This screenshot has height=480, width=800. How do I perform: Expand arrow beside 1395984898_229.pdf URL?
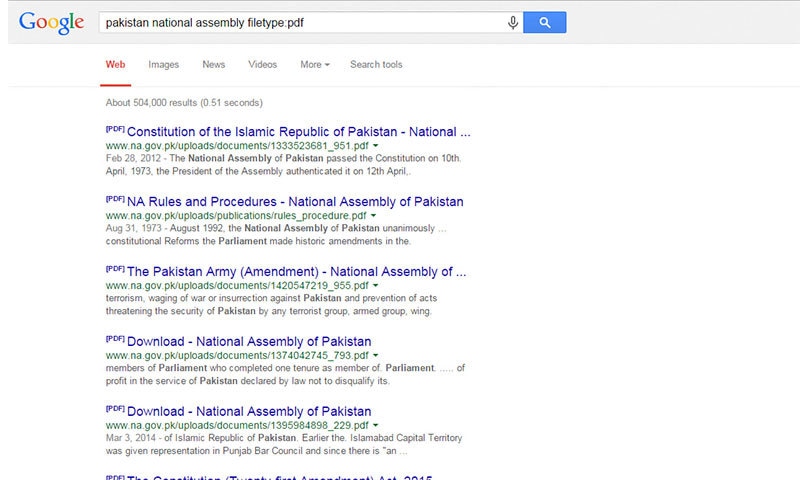coord(376,425)
